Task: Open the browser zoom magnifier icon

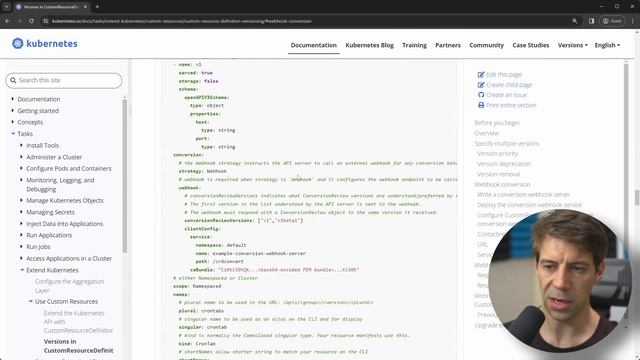Action: 575,21
